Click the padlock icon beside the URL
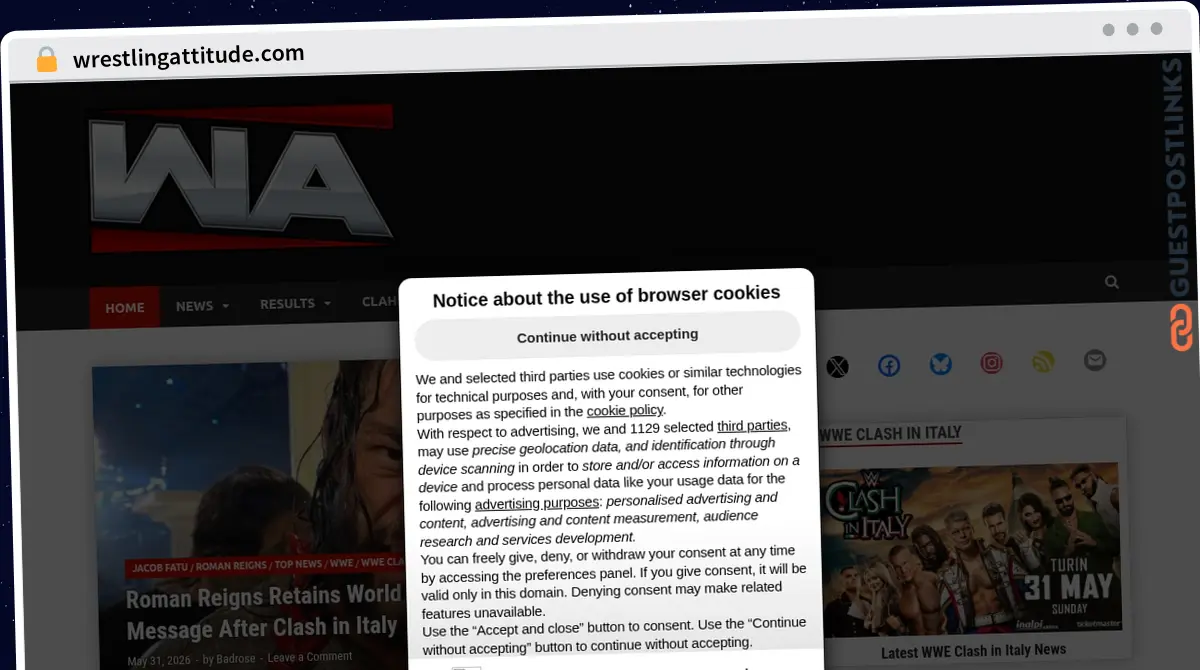This screenshot has height=670, width=1200. 46,60
